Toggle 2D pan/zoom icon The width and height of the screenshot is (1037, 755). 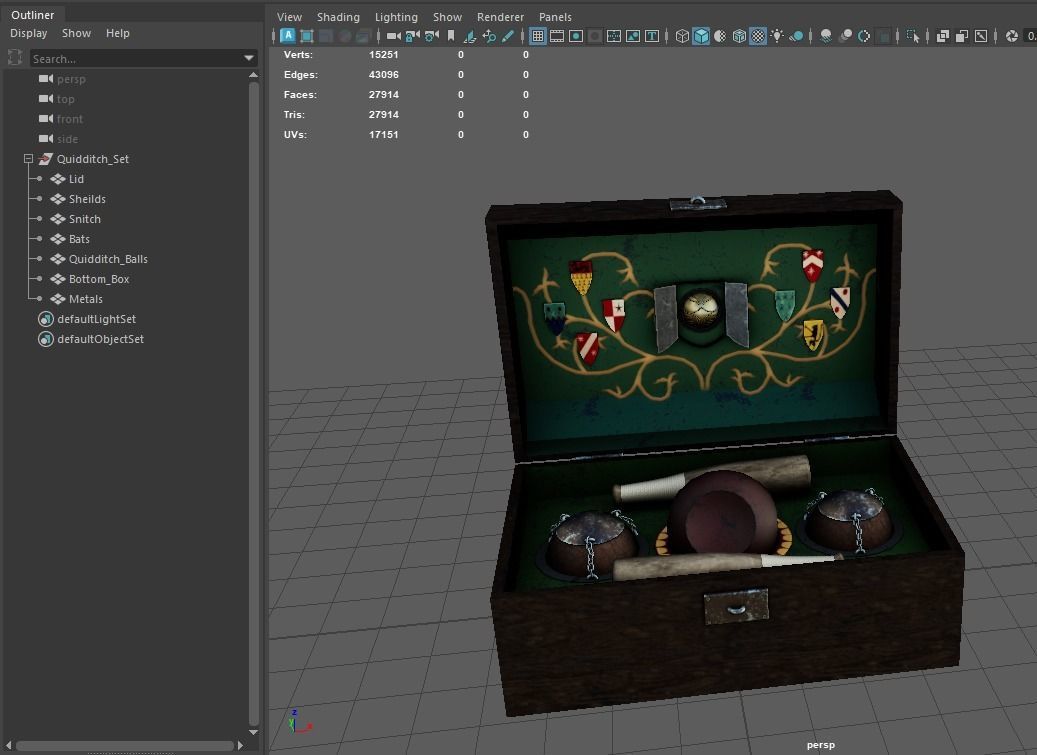point(489,36)
